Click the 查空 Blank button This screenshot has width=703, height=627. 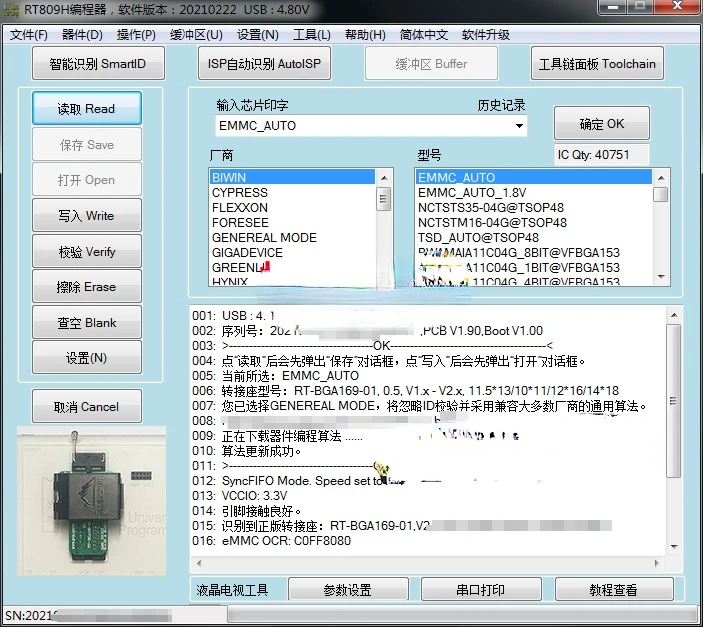click(87, 322)
